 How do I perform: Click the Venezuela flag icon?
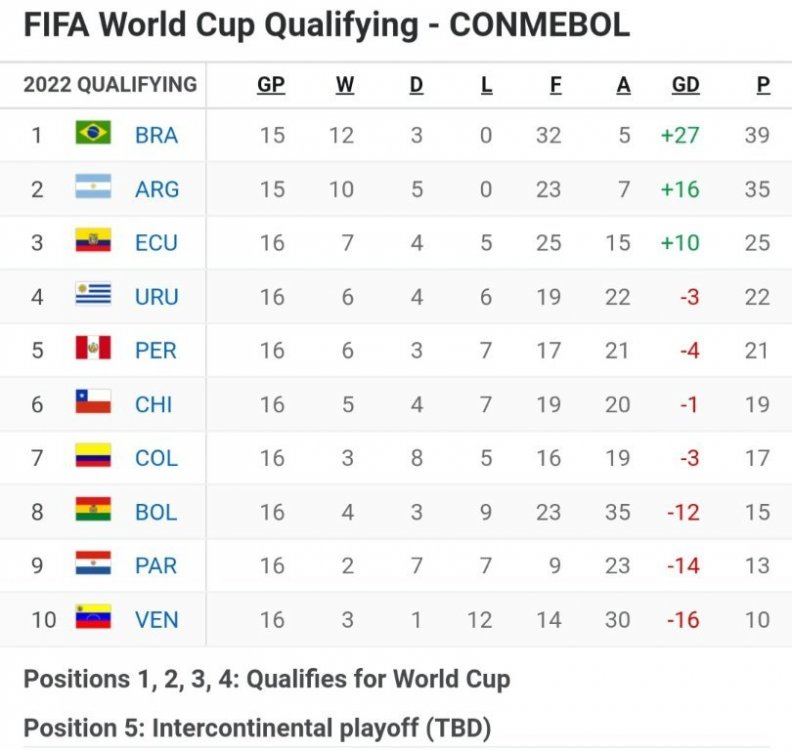click(93, 618)
